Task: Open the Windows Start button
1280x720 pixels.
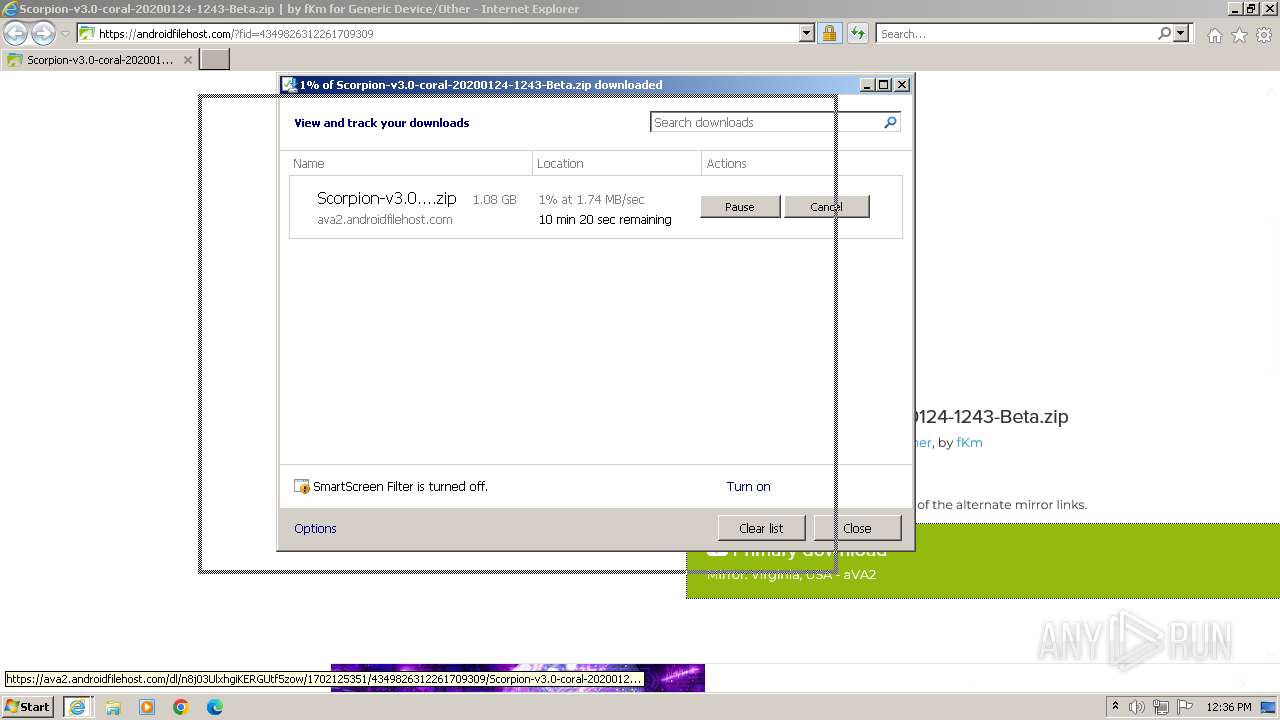Action: pyautogui.click(x=28, y=706)
